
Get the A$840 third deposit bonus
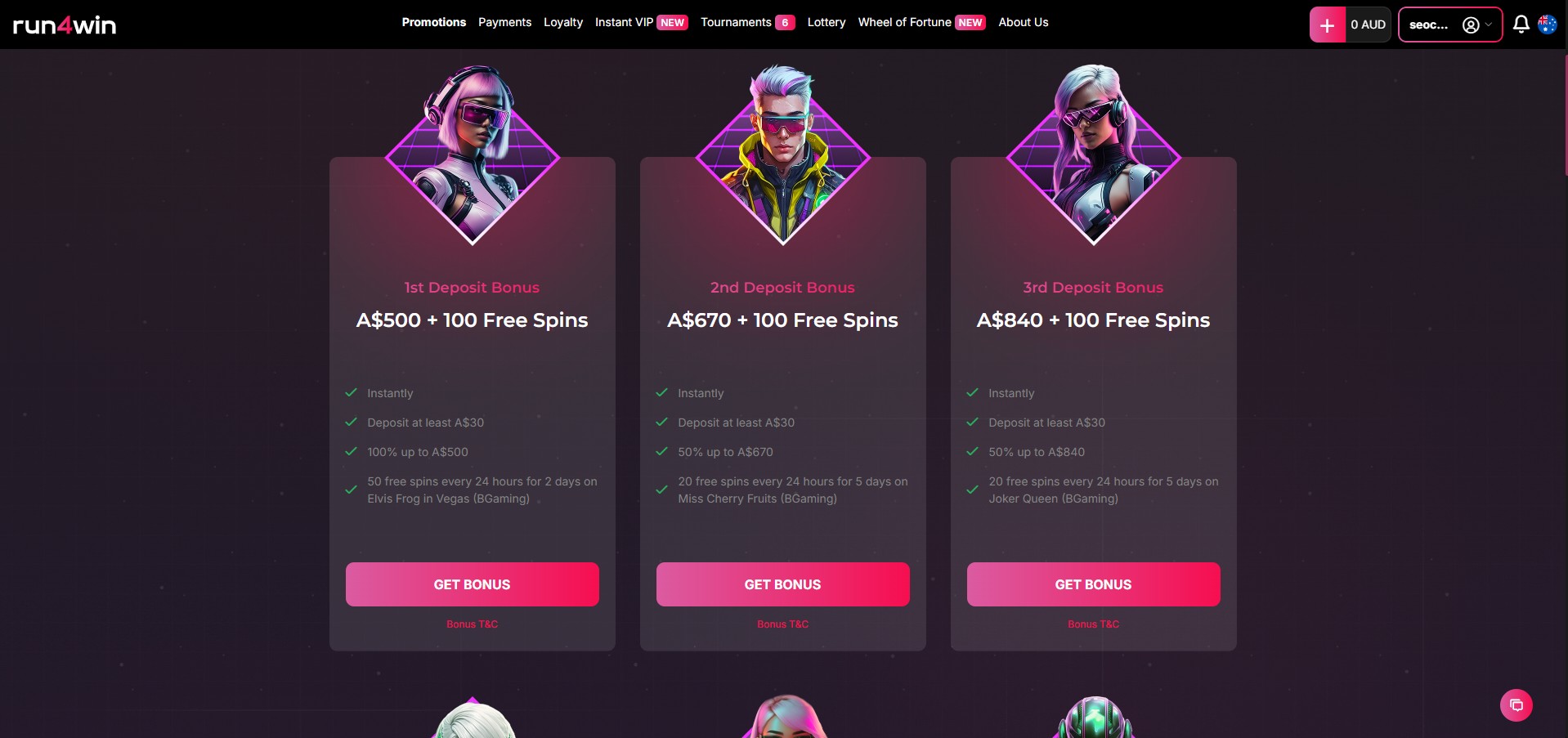[x=1094, y=584]
